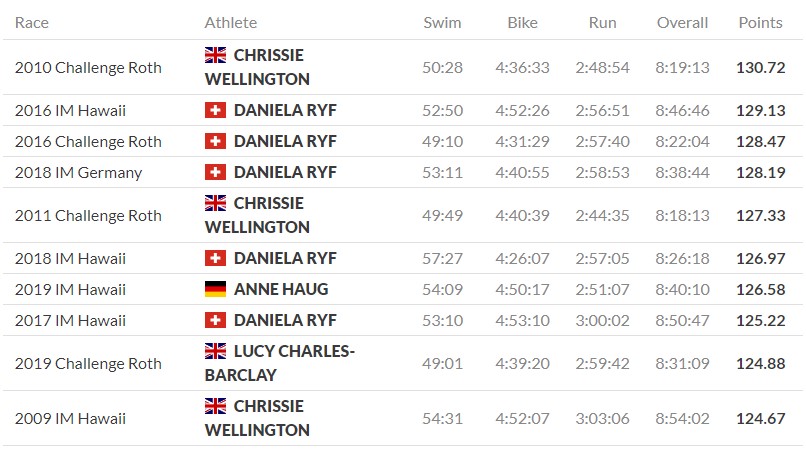Click Swiss flag in 2018 IM Germany row
Image resolution: width=806 pixels, height=449 pixels.
[215, 172]
